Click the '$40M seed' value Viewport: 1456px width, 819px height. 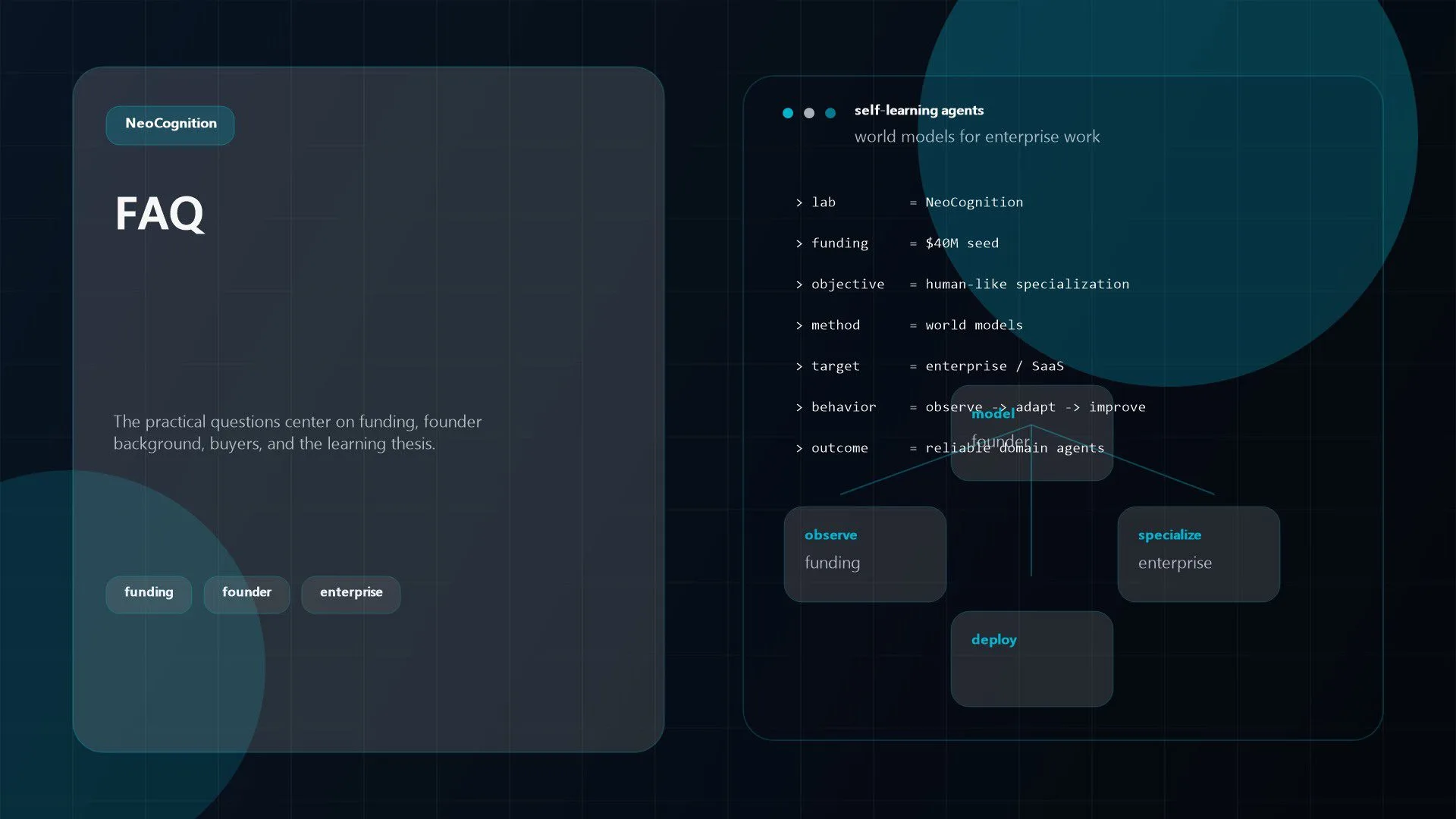[x=962, y=243]
